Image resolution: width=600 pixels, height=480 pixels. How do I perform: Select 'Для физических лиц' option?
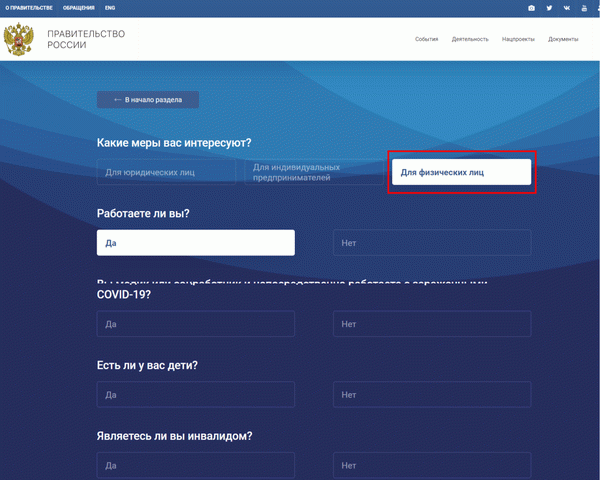click(x=460, y=172)
